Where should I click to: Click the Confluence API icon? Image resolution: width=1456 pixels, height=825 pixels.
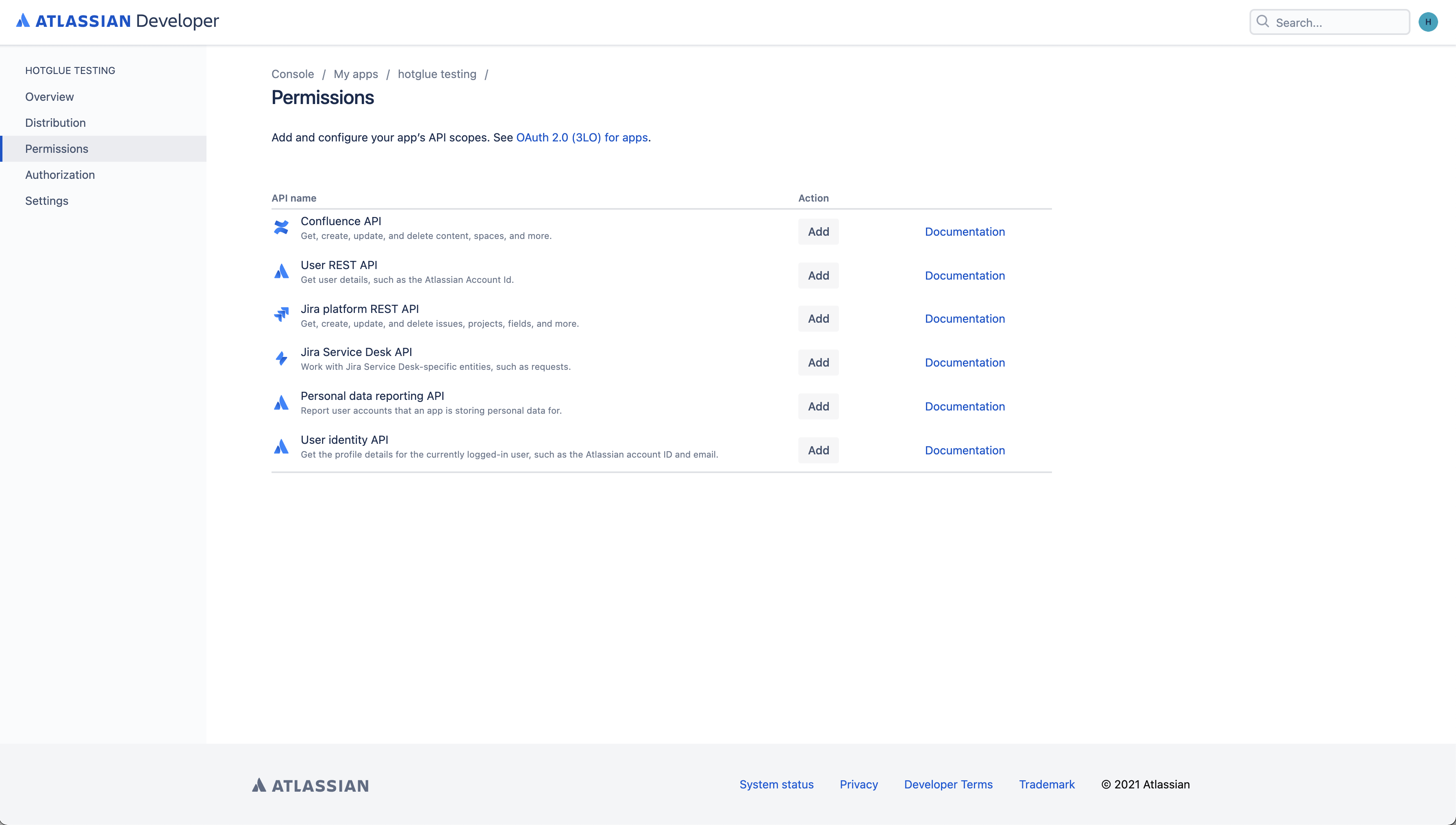click(x=281, y=228)
